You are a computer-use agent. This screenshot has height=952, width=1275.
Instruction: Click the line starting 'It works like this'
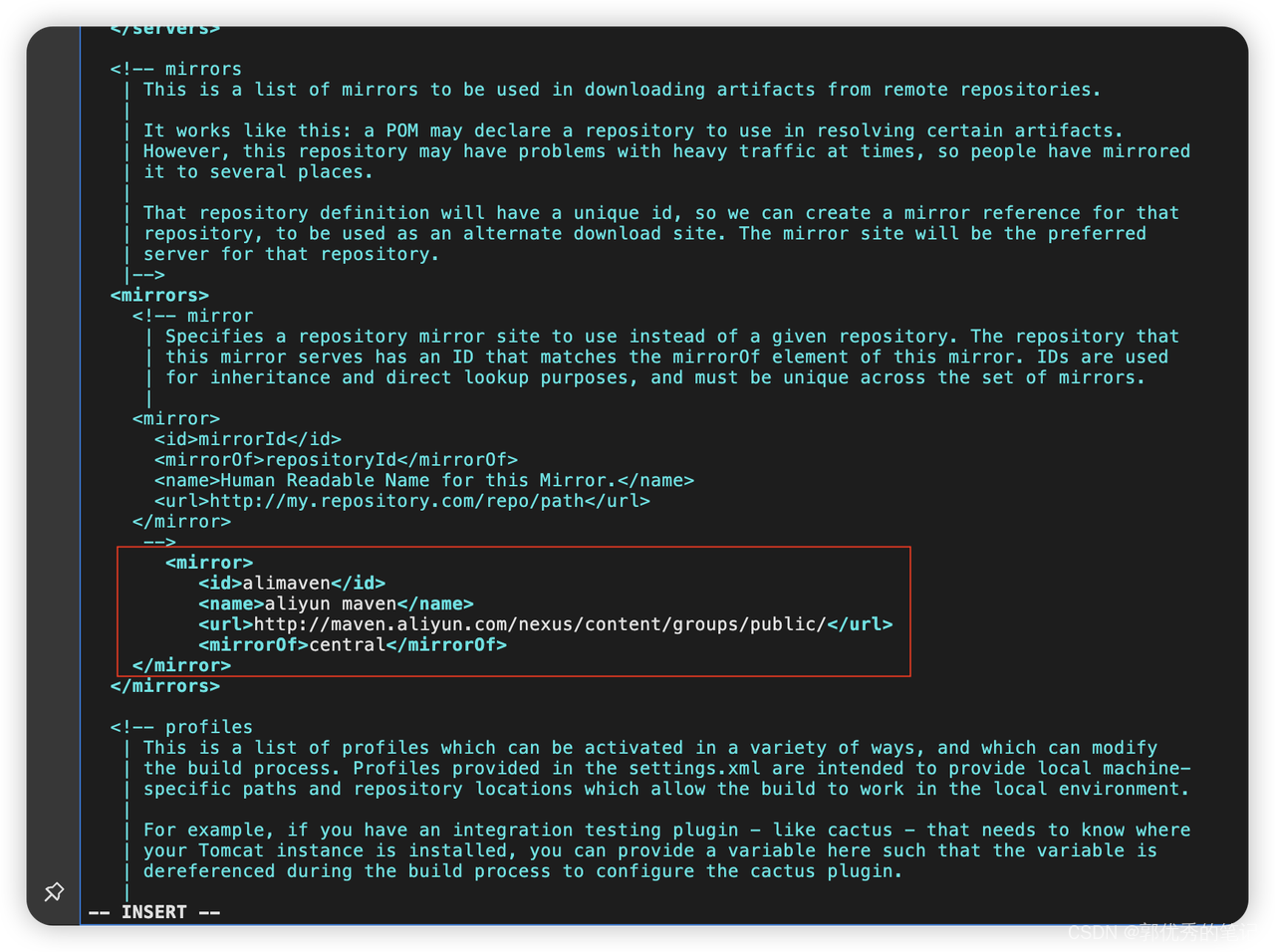(x=634, y=130)
